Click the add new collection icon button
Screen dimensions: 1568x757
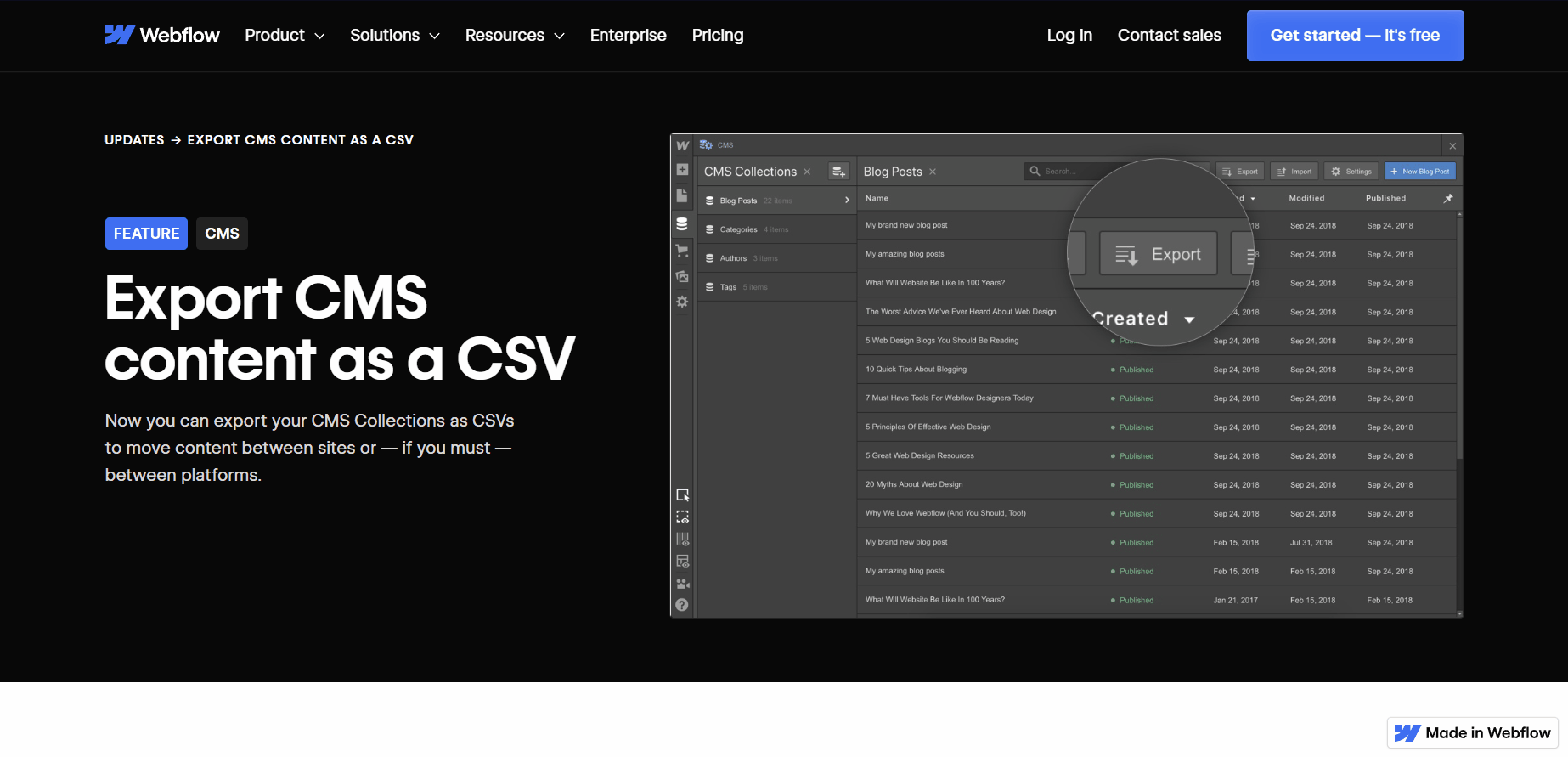coord(838,172)
